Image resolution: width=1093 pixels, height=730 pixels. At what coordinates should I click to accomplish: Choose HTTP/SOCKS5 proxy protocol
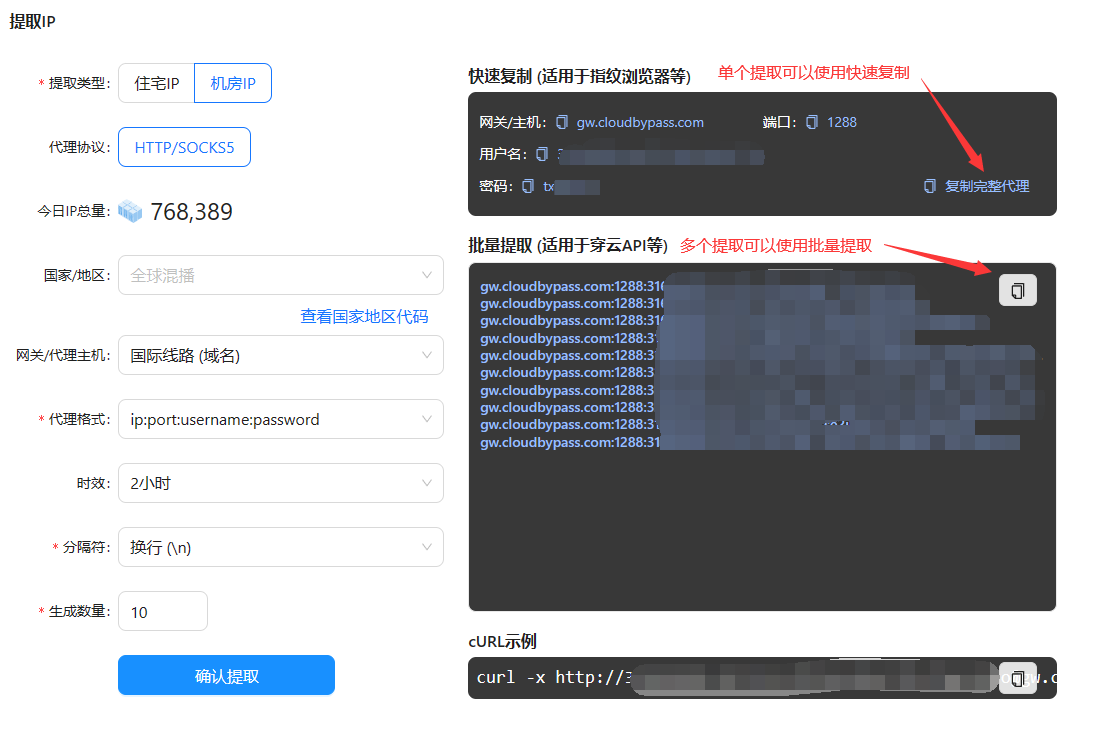pos(184,147)
